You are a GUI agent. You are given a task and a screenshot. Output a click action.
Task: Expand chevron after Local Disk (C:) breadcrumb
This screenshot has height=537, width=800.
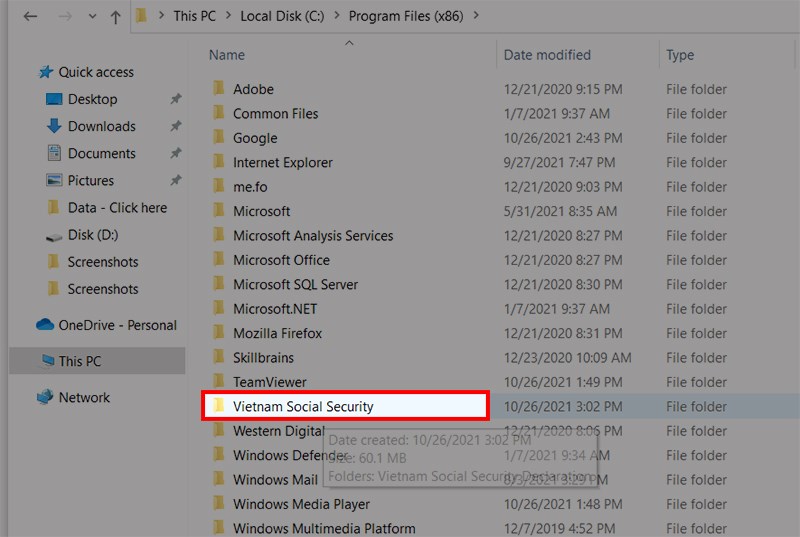(x=337, y=16)
